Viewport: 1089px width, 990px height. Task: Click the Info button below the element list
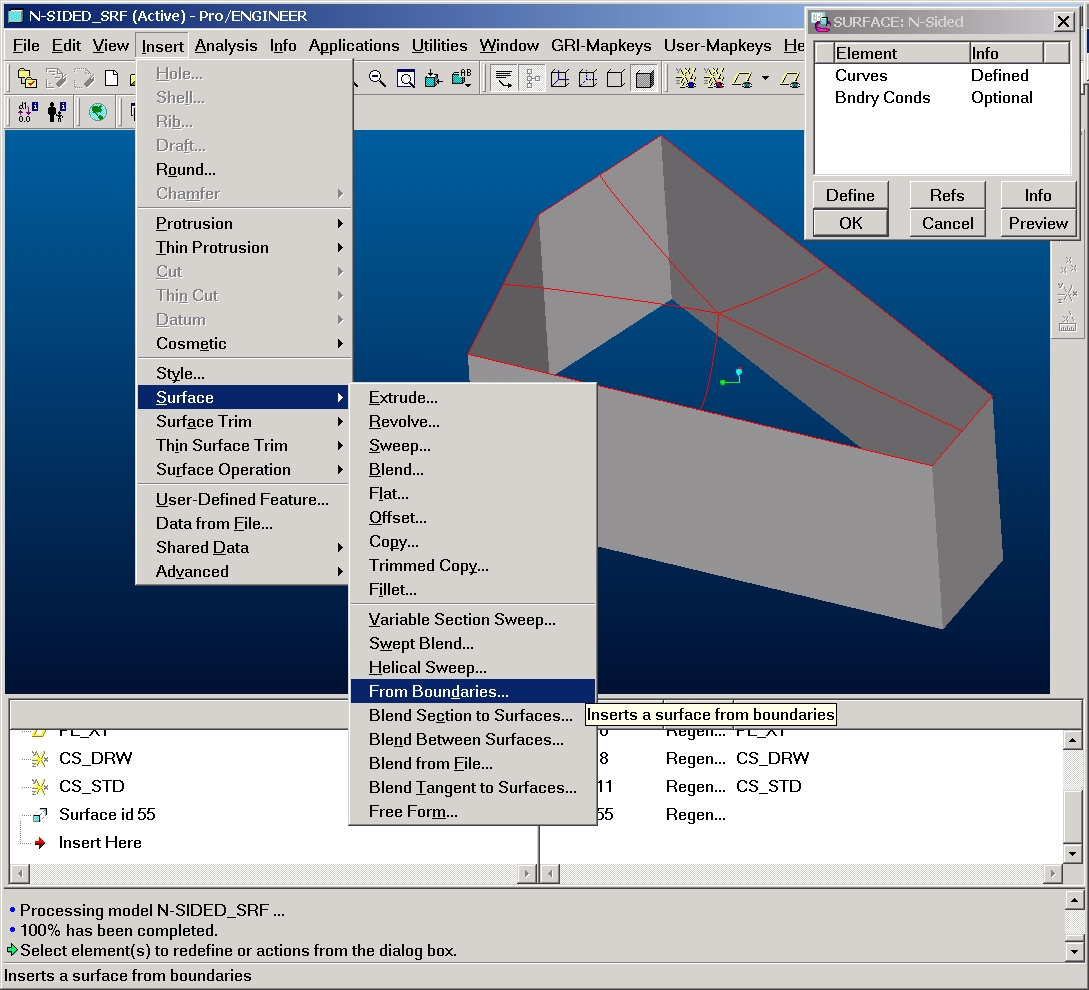[x=1038, y=195]
